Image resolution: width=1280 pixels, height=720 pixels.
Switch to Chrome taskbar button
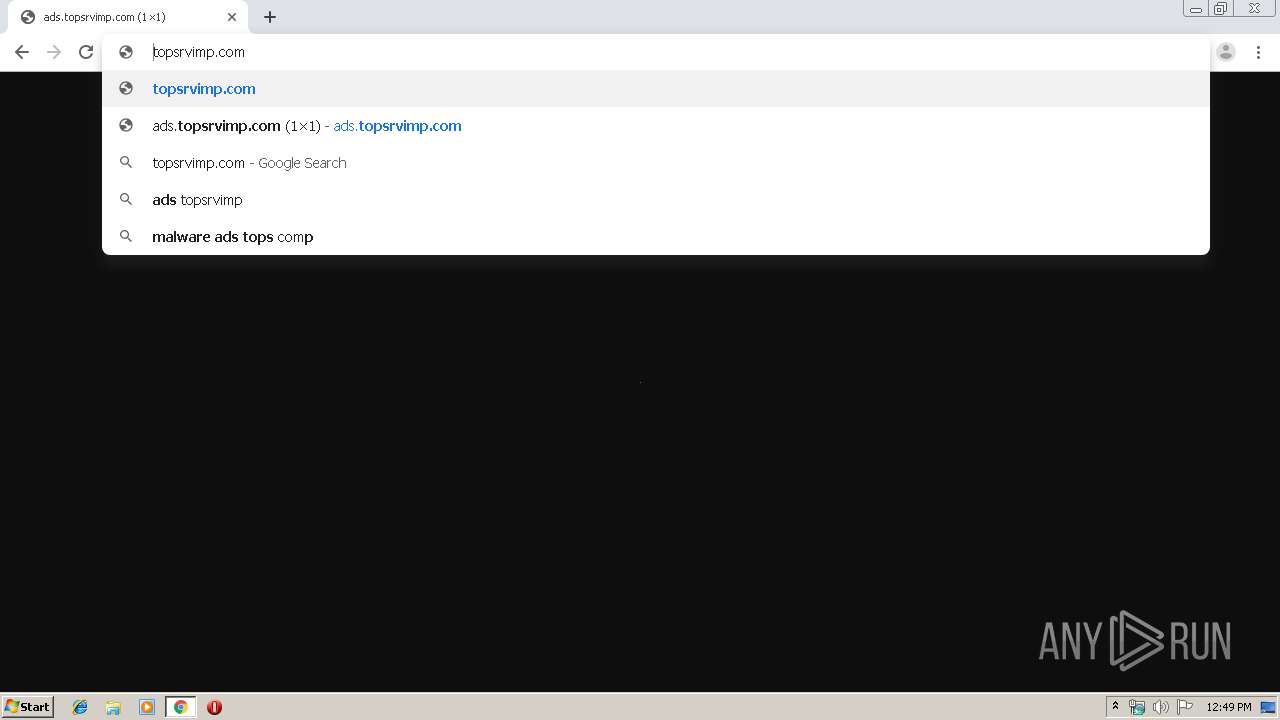pyautogui.click(x=180, y=707)
